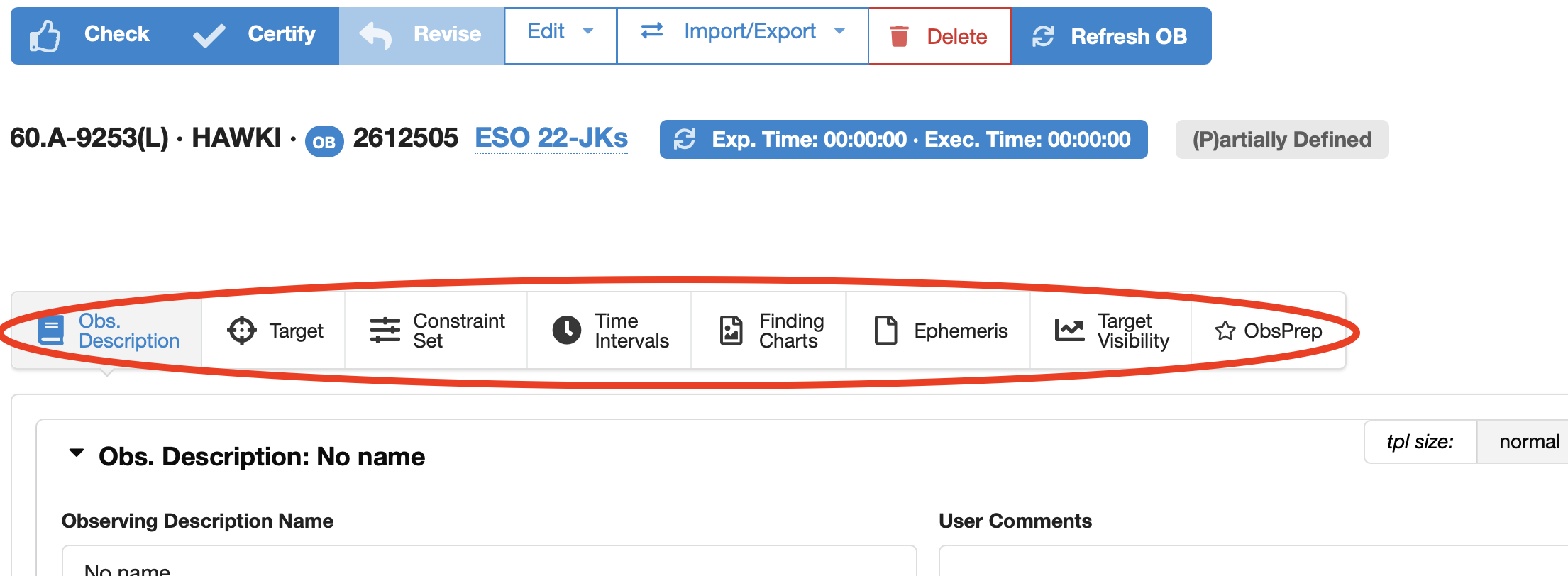This screenshot has width=1568, height=576.
Task: Click the Exp. Time / Exec. Time button
Action: [903, 139]
